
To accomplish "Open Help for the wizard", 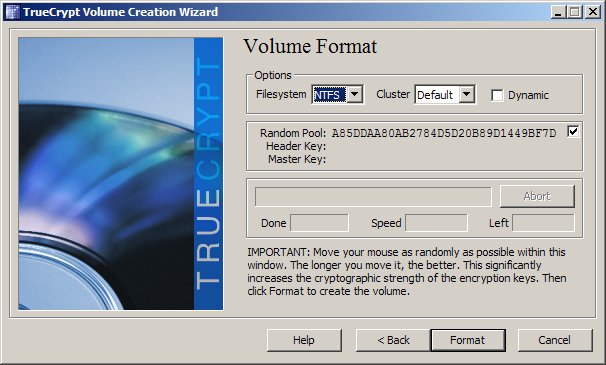I will [304, 340].
